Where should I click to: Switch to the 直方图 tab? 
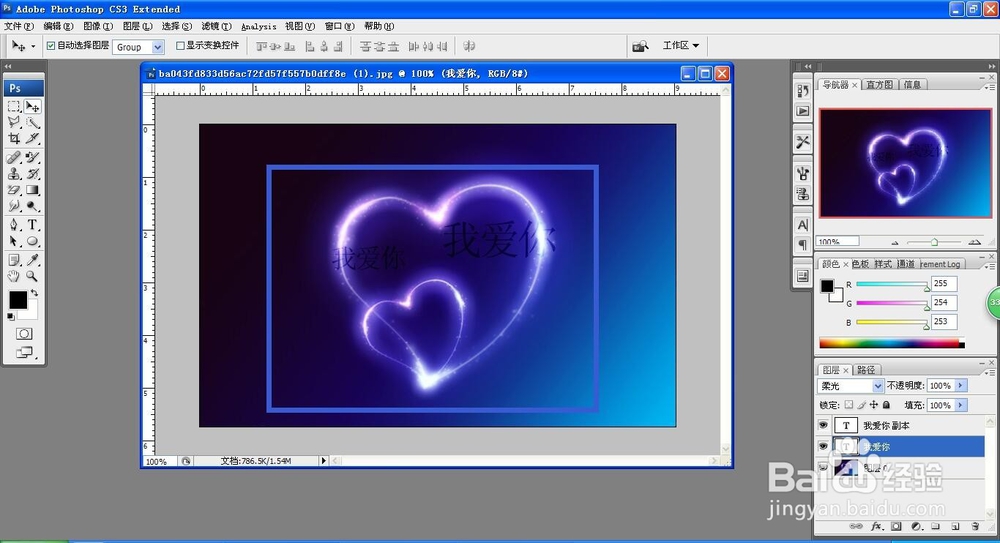pos(879,84)
